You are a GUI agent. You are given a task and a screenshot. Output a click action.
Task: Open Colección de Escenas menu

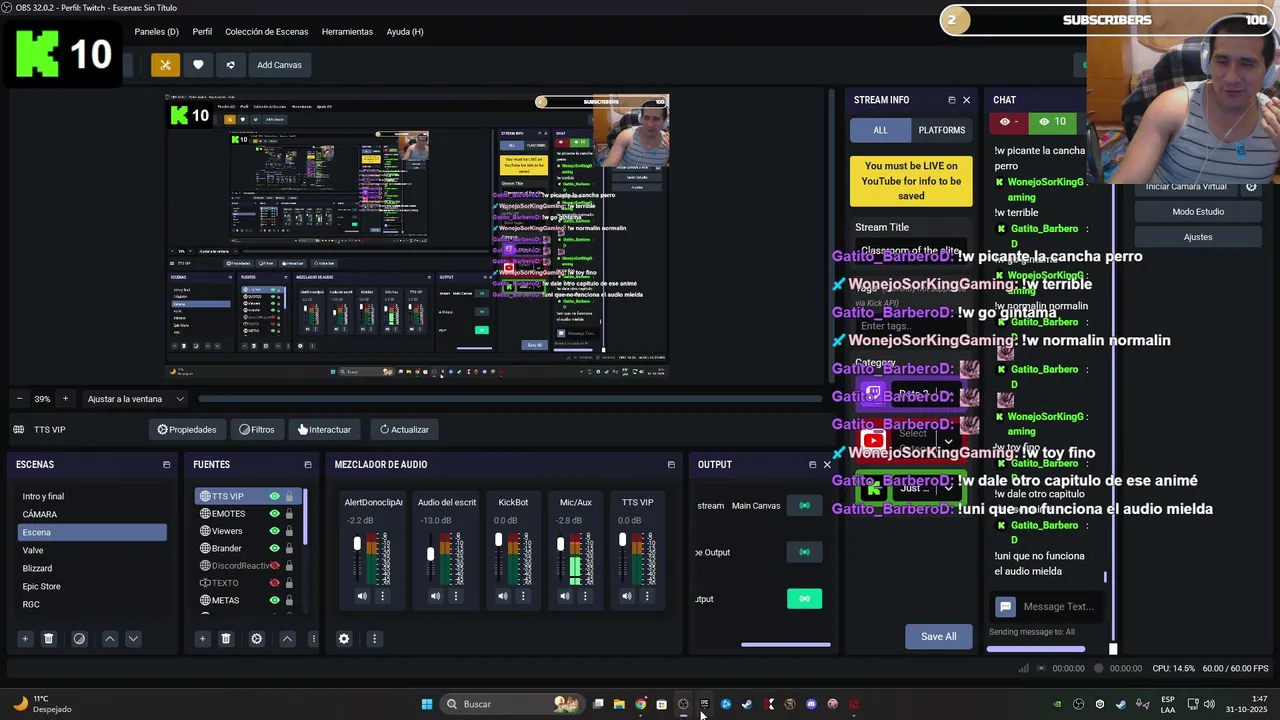[x=266, y=32]
